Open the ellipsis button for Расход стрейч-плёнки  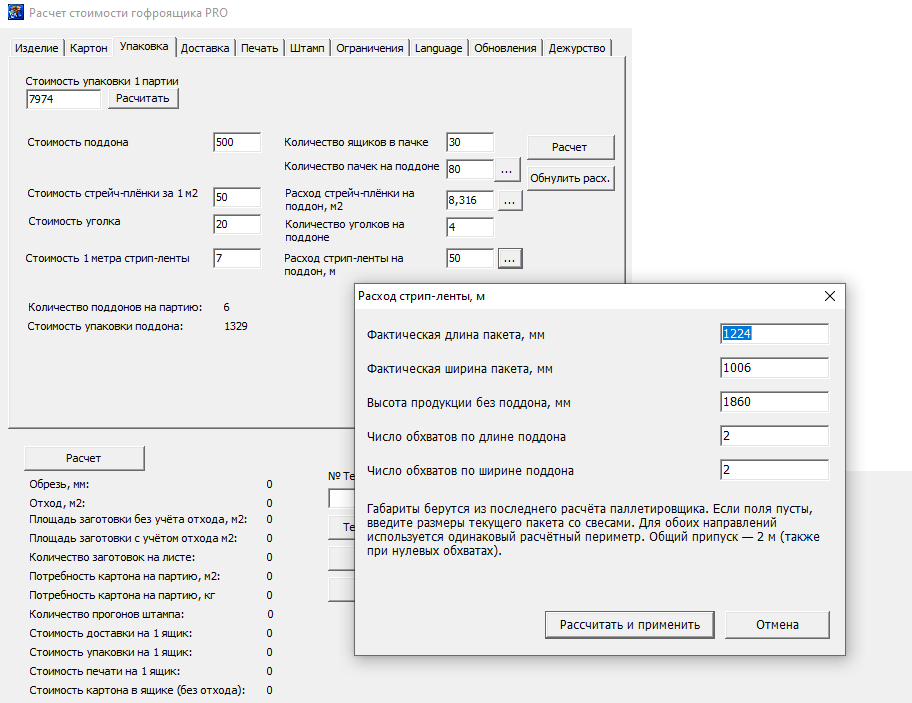coord(510,201)
